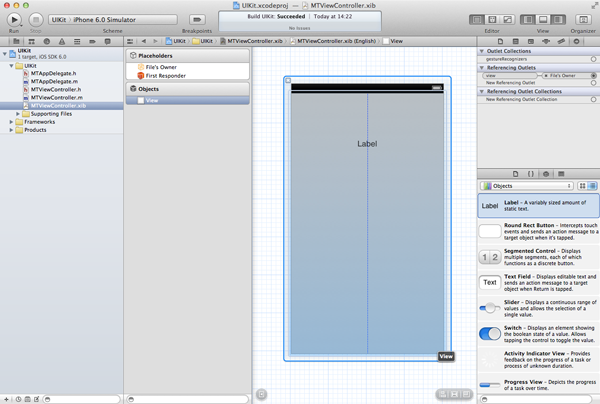600x404 pixels.
Task: Click the Label in the canvas view
Action: (367, 144)
